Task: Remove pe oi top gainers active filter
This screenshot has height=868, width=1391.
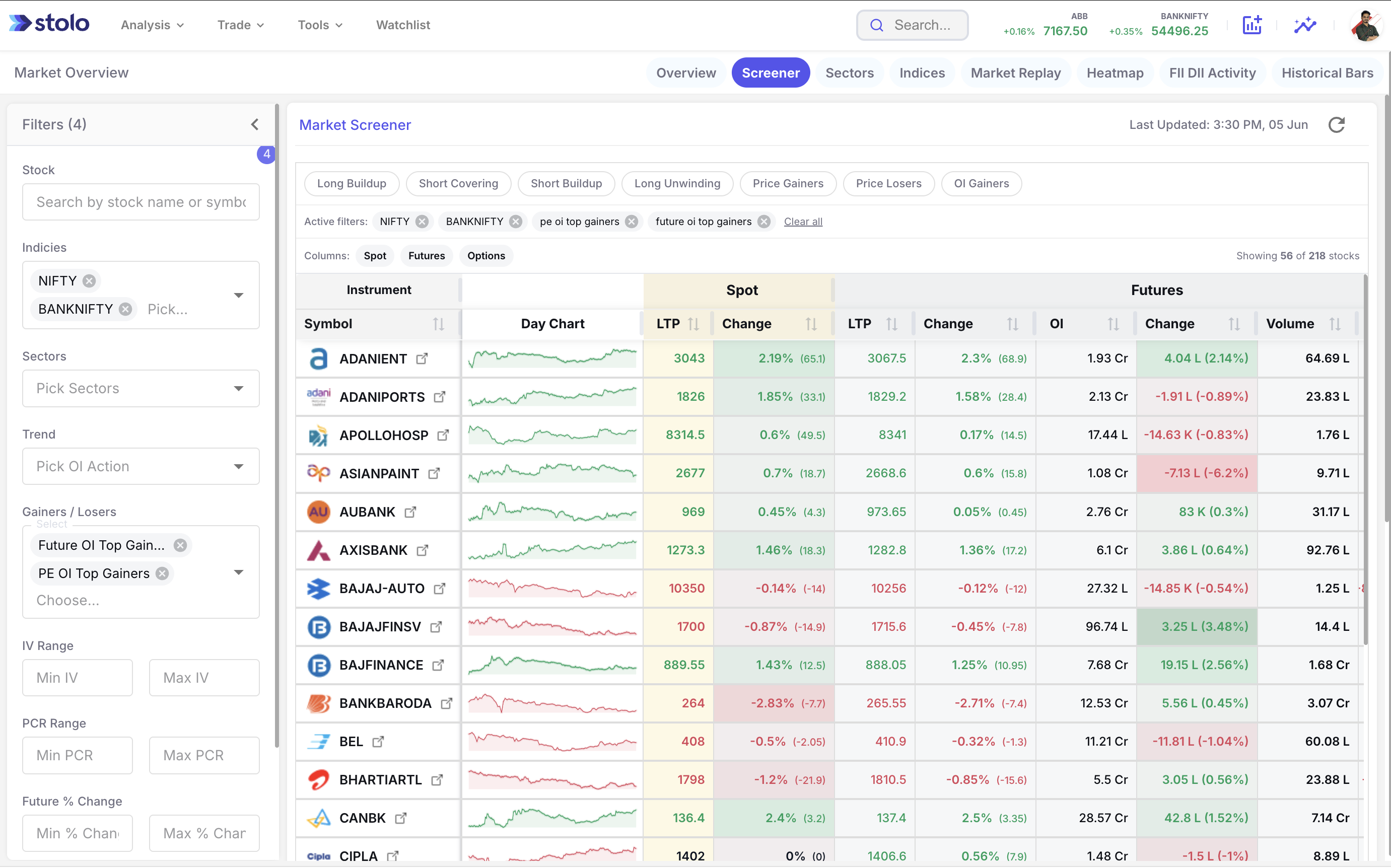Action: click(x=632, y=222)
